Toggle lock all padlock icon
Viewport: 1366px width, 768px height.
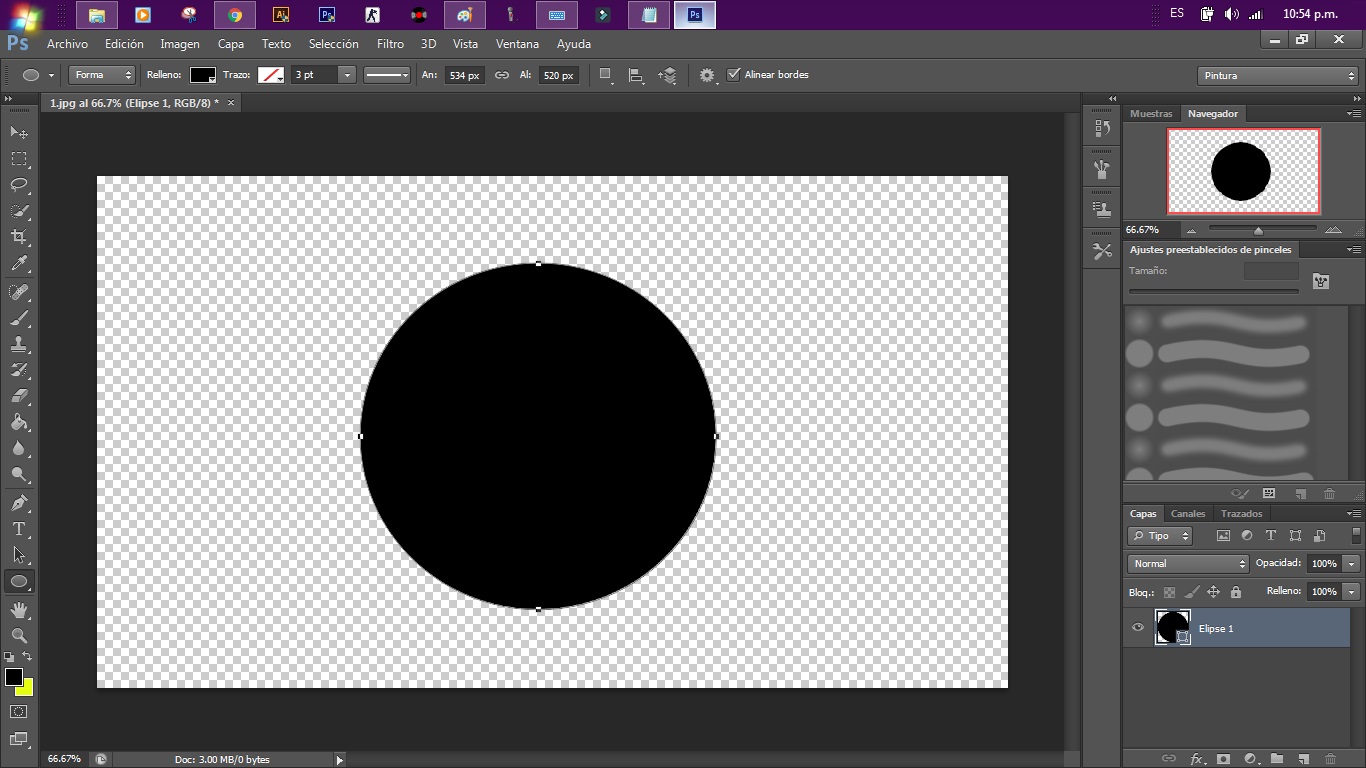pos(1236,592)
